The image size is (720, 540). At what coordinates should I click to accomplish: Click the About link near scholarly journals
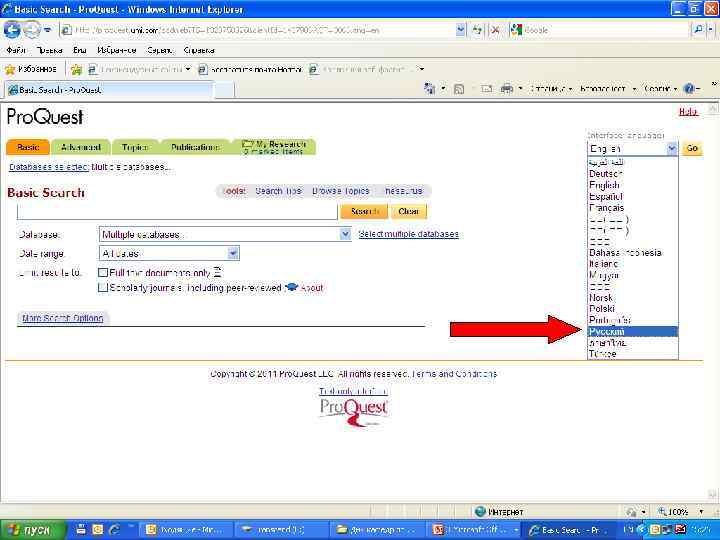[x=312, y=288]
